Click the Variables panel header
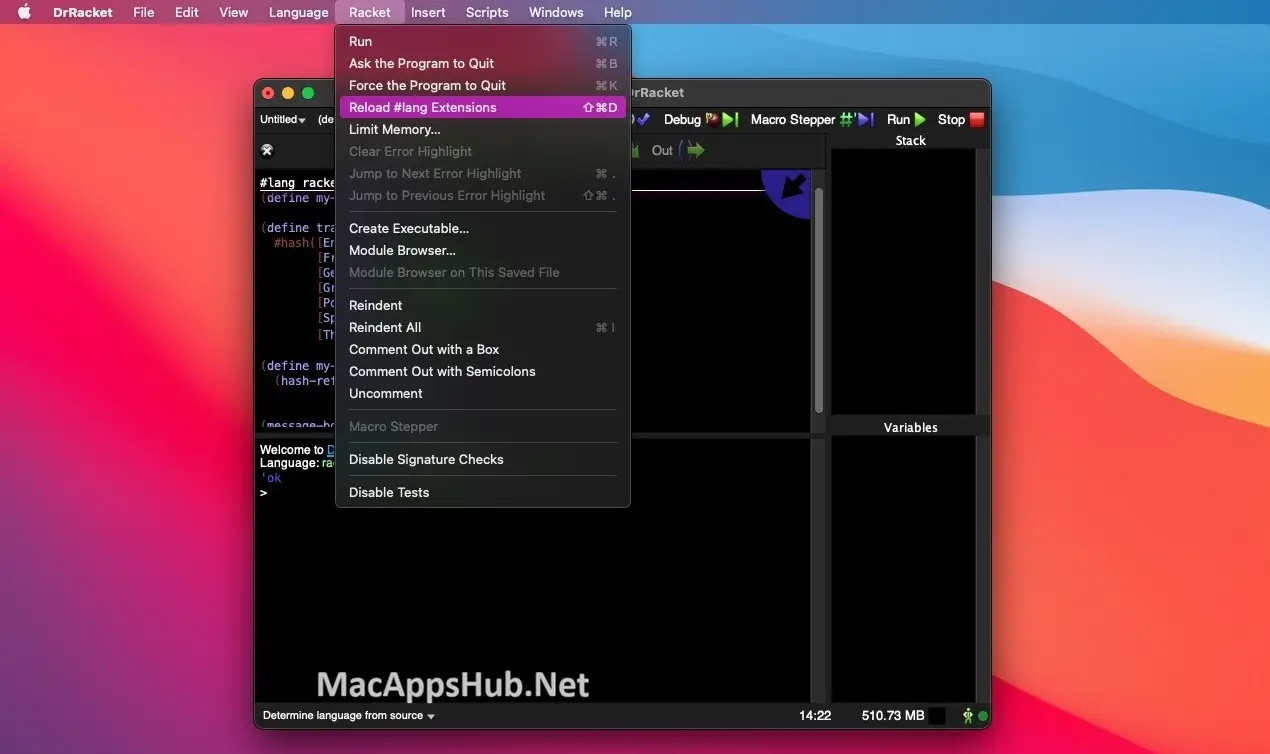The width and height of the screenshot is (1270, 754). tap(910, 427)
